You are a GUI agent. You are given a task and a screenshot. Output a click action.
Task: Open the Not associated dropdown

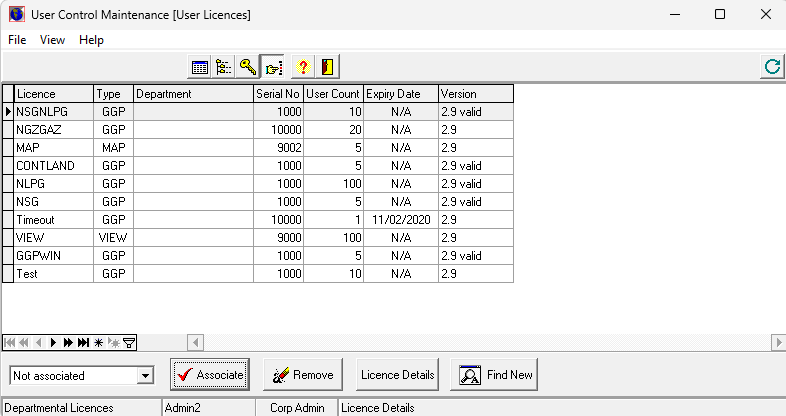pos(145,375)
